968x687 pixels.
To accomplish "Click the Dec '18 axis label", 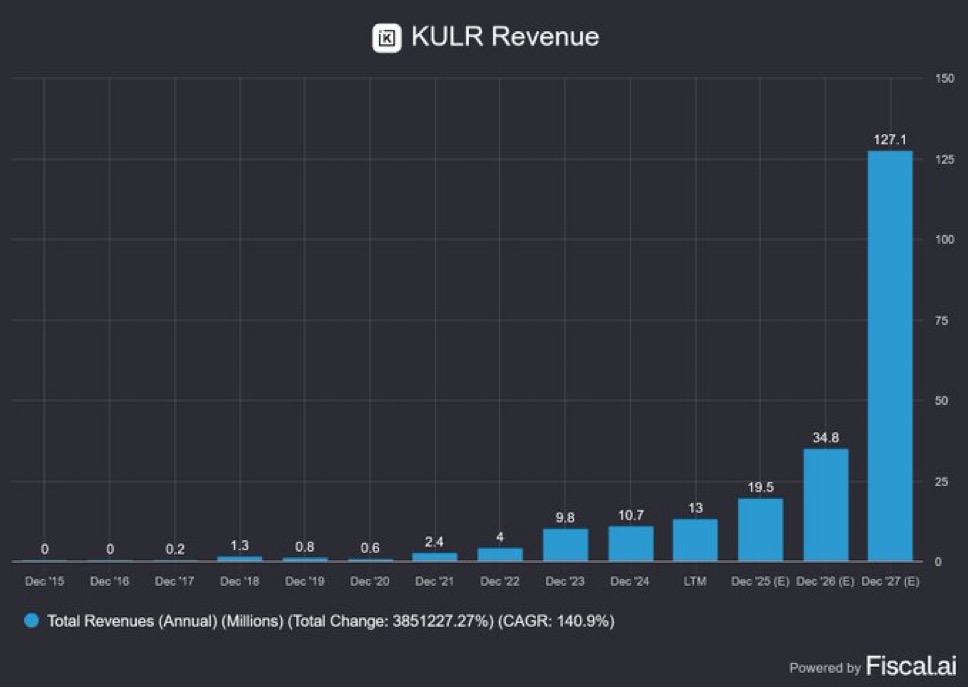I will click(x=240, y=581).
